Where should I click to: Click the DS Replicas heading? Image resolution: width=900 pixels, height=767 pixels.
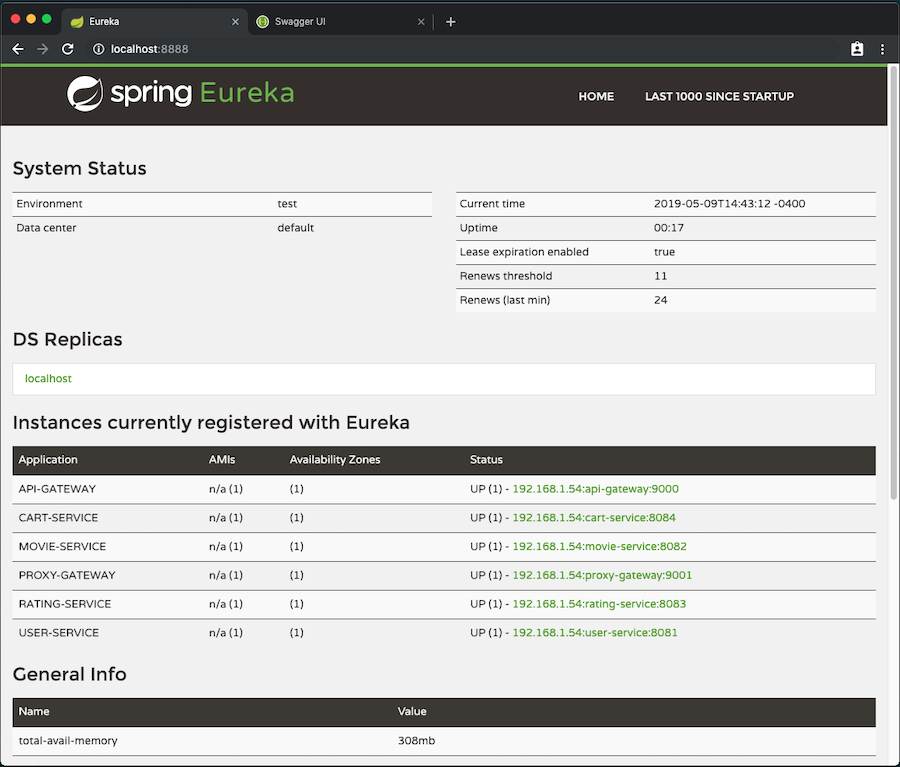[68, 340]
